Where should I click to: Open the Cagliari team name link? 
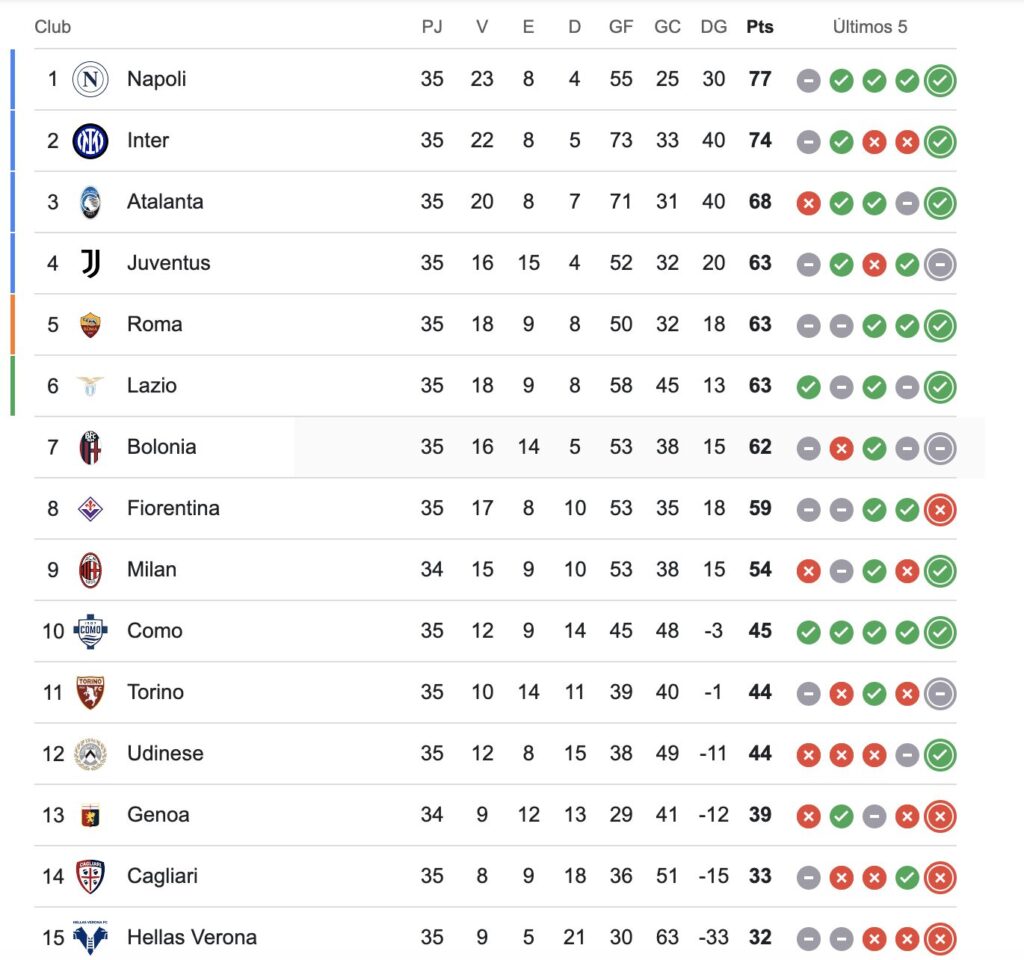(162, 876)
